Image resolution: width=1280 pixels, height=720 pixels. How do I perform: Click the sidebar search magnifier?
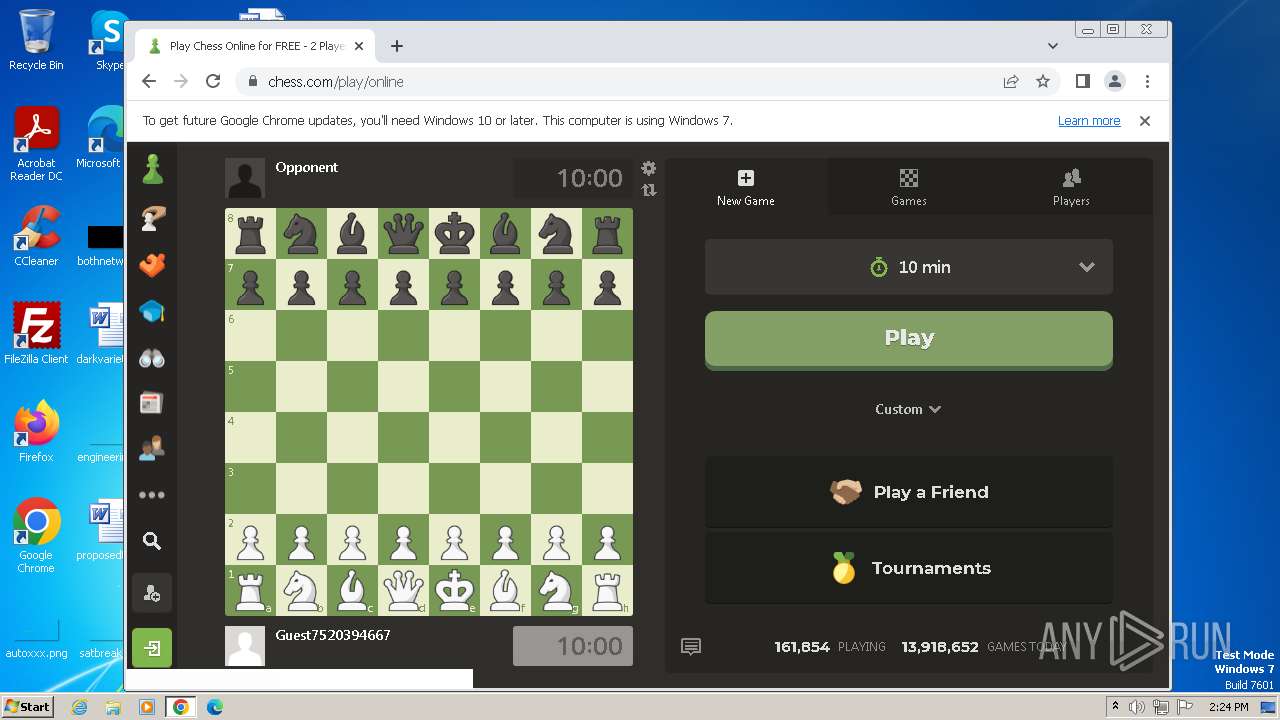pyautogui.click(x=152, y=541)
